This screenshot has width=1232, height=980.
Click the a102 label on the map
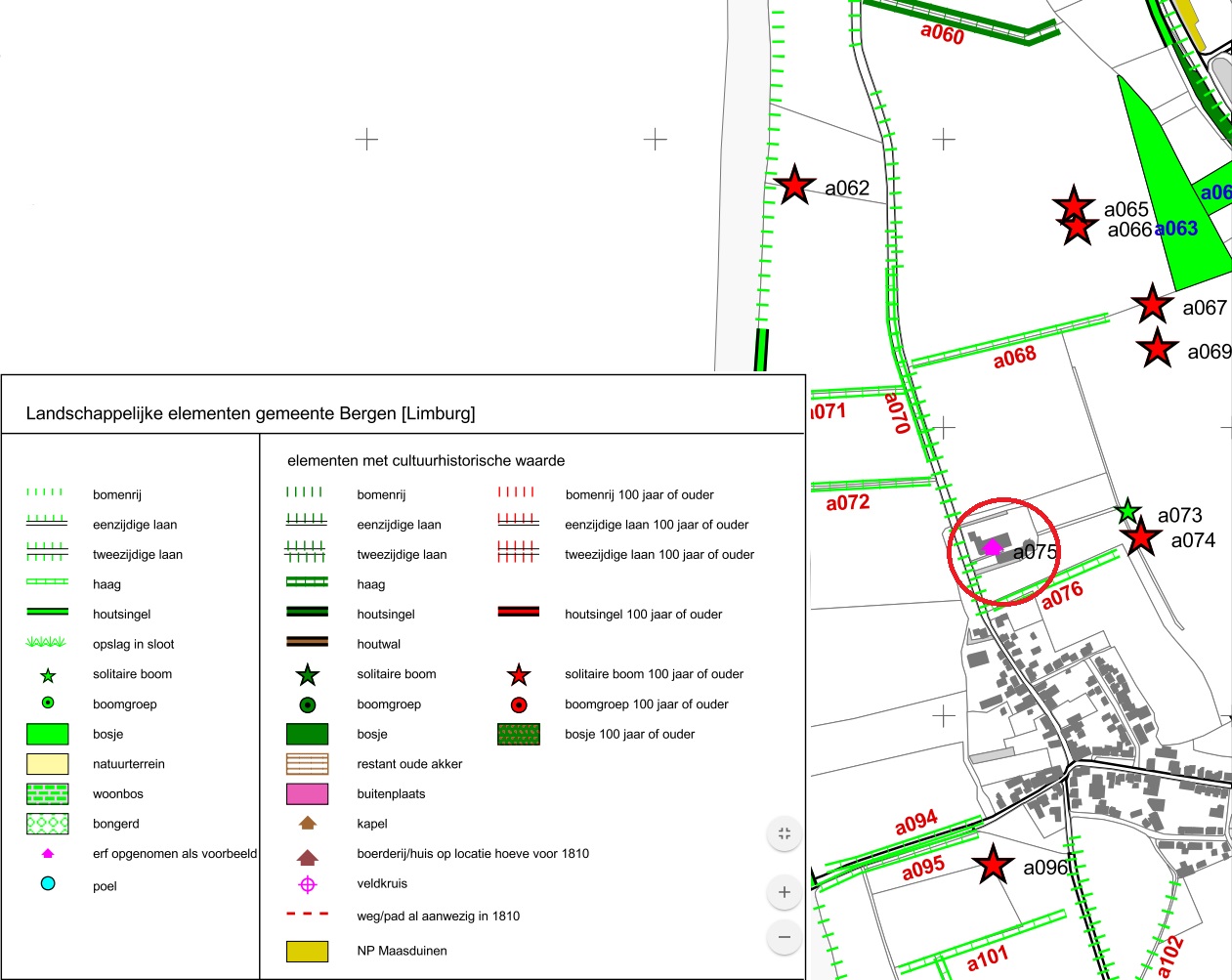(x=1169, y=957)
